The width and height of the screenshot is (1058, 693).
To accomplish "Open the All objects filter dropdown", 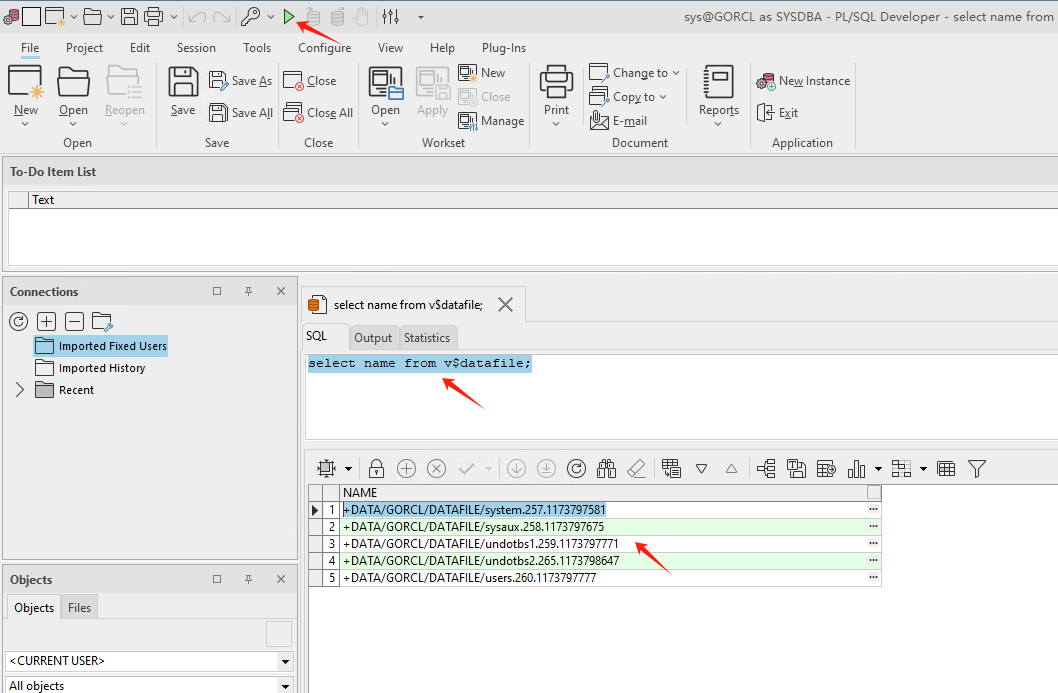I will tap(285, 686).
